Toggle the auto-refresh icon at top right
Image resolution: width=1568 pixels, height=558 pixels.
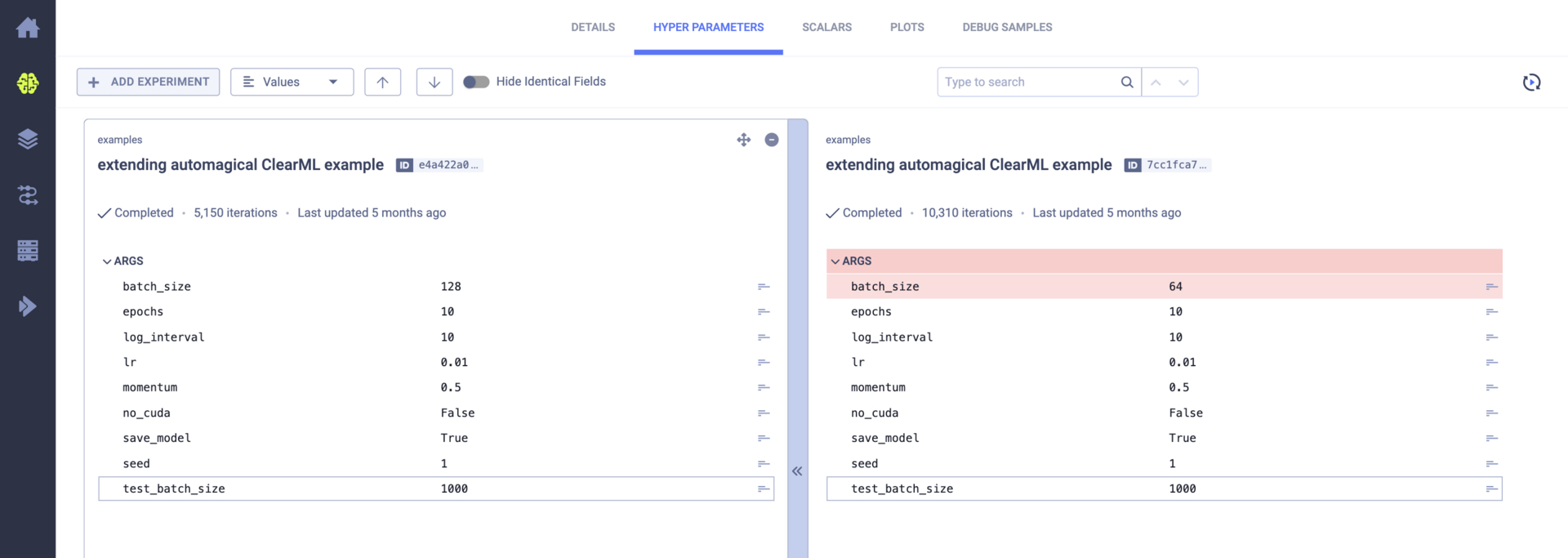1531,82
